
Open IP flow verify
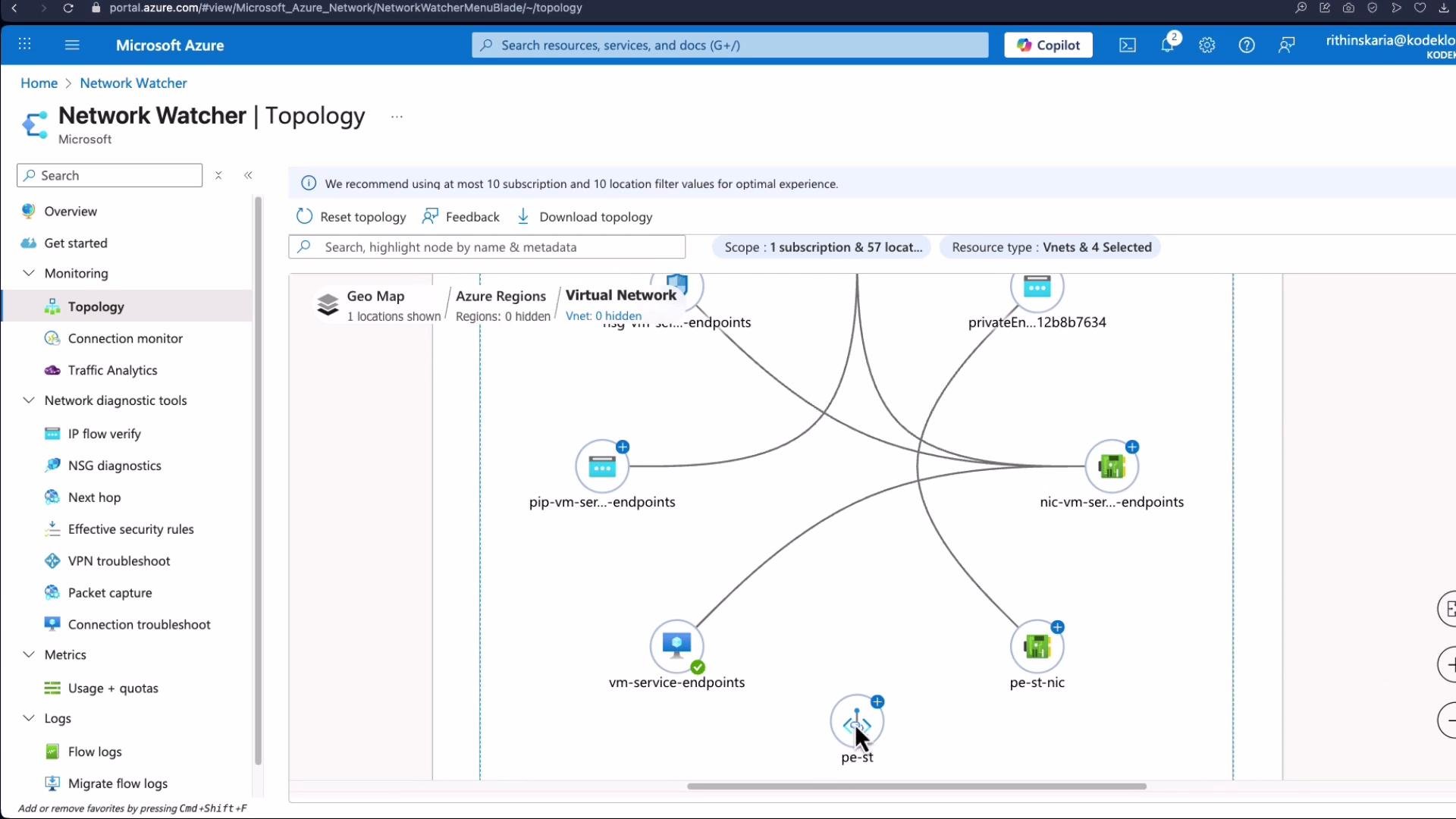point(104,434)
